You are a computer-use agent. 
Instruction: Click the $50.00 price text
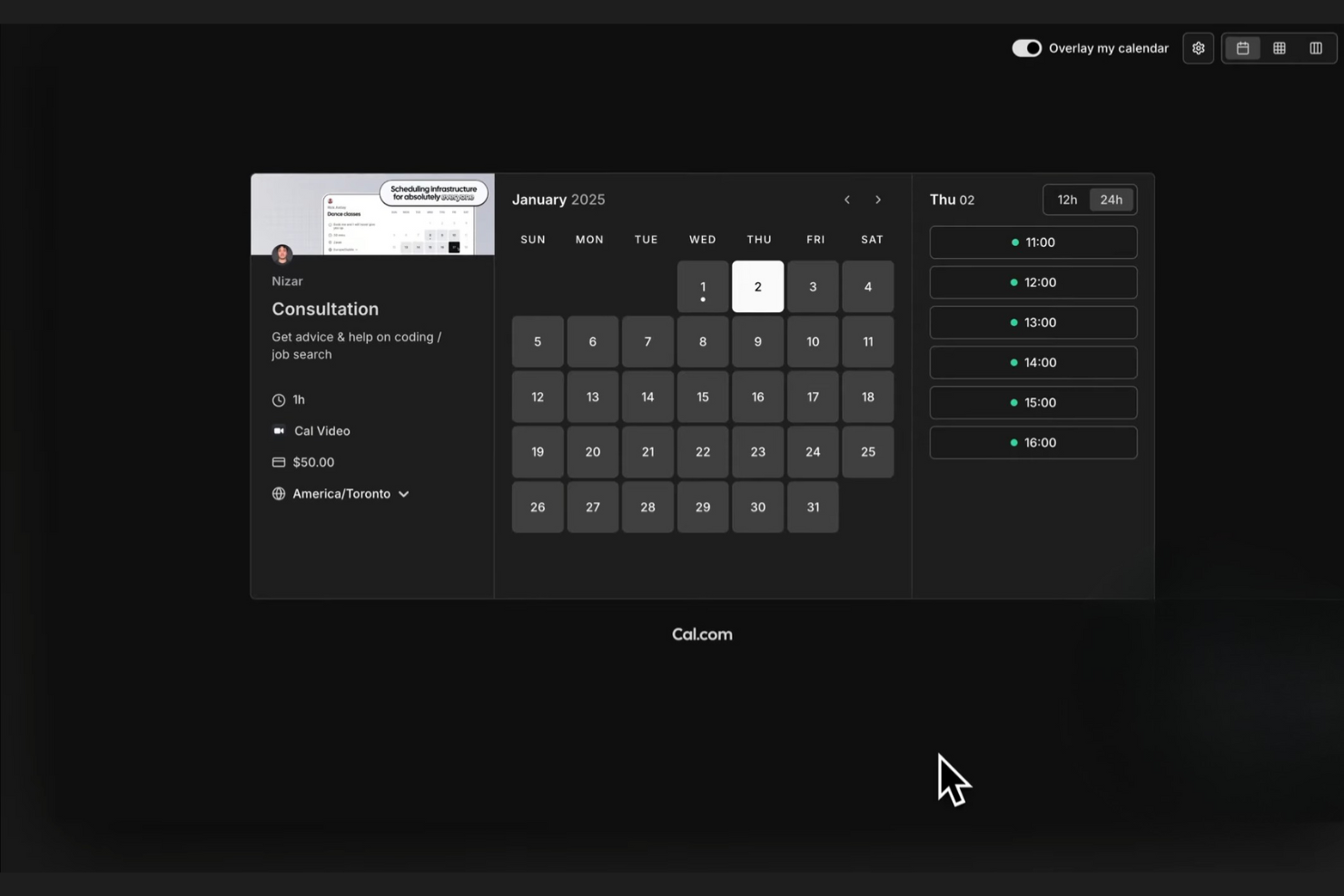click(313, 462)
